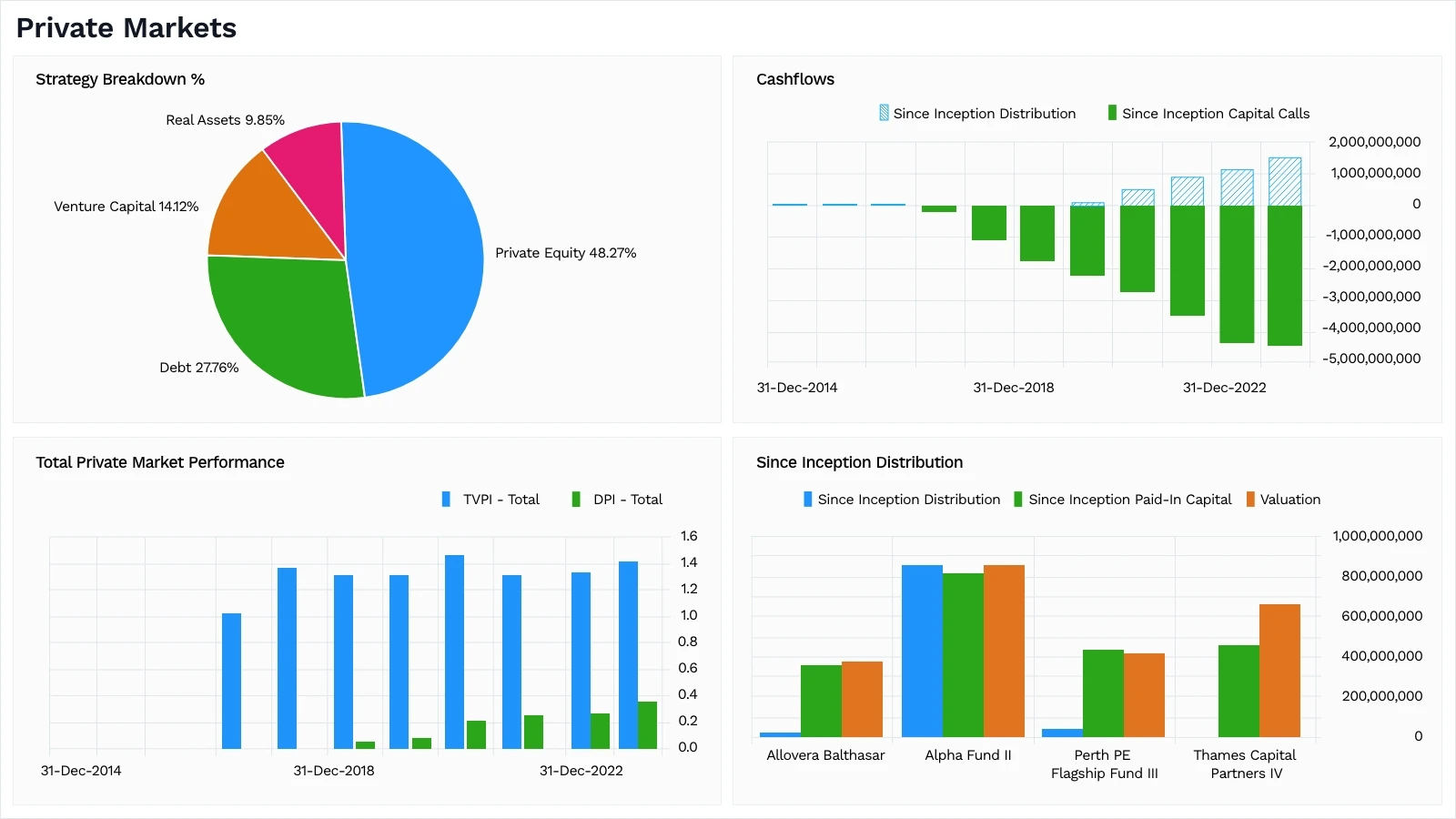Click the Cashflows panel title
The image size is (1456, 819).
click(x=795, y=79)
